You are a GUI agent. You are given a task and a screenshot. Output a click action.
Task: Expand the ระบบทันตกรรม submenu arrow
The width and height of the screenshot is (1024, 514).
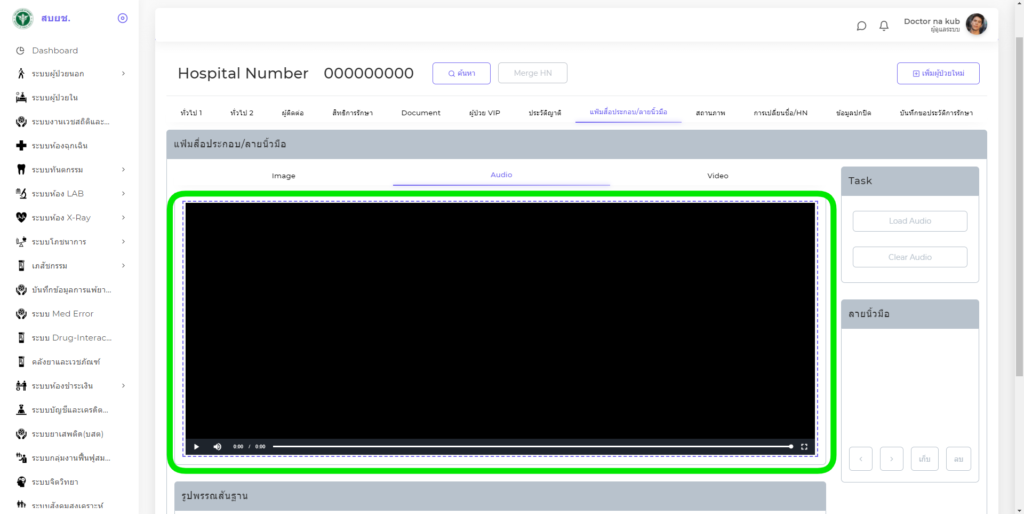point(123,169)
